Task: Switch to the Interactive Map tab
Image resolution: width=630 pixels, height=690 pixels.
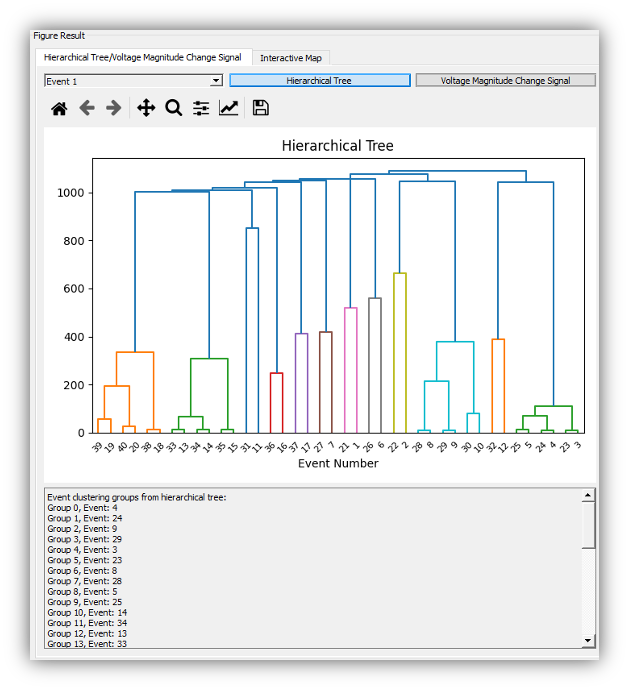Action: [x=293, y=58]
